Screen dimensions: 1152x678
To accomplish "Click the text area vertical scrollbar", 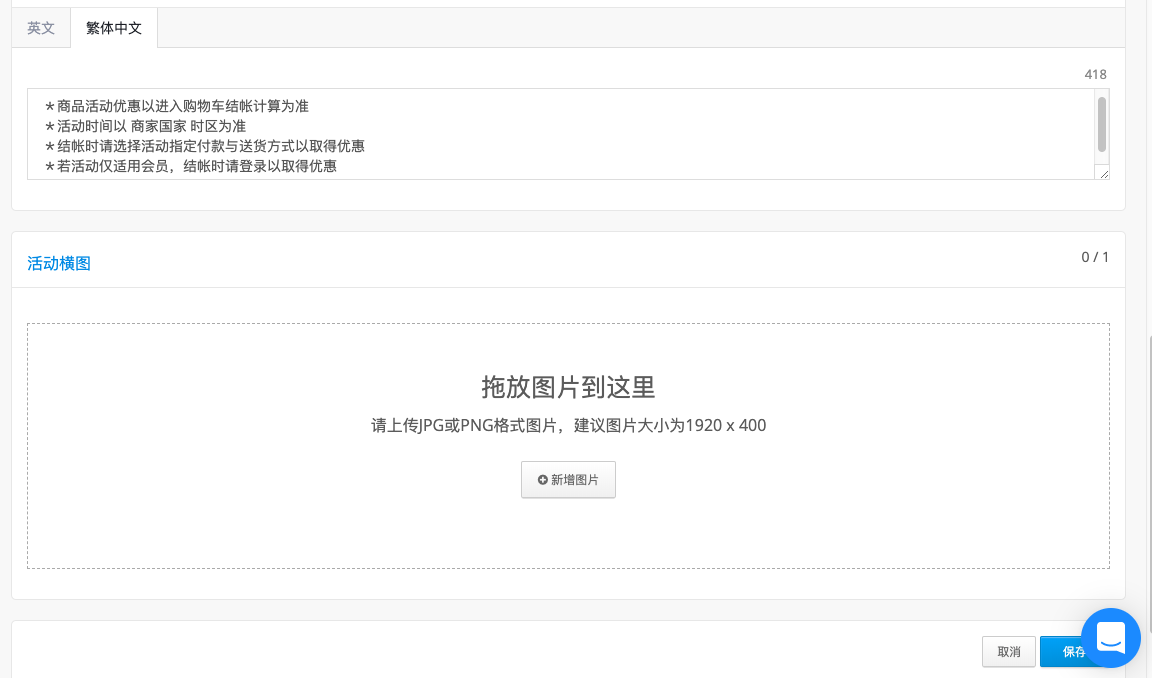I will [x=1102, y=125].
